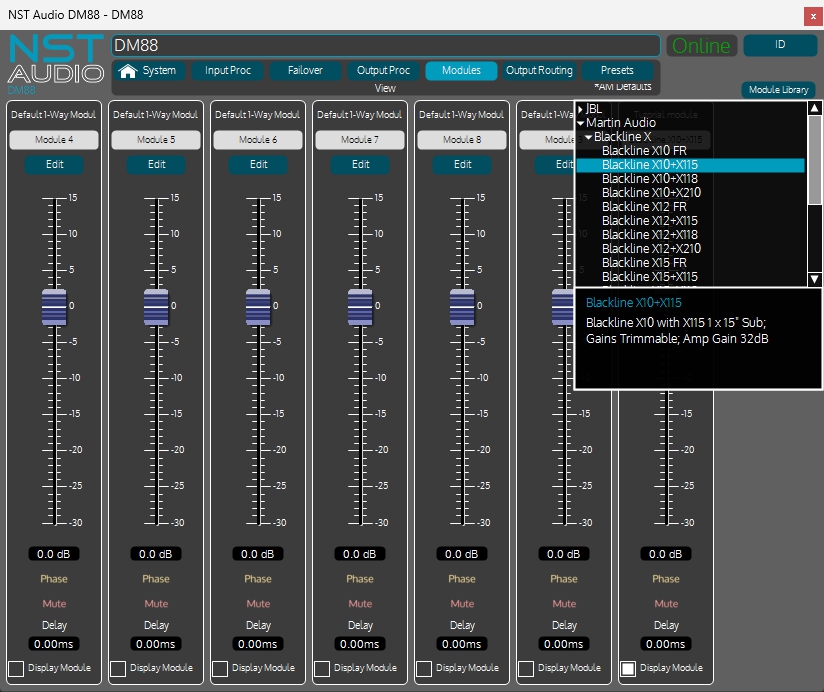Toggle Phase on Module 4
Image resolution: width=824 pixels, height=692 pixels.
(54, 579)
